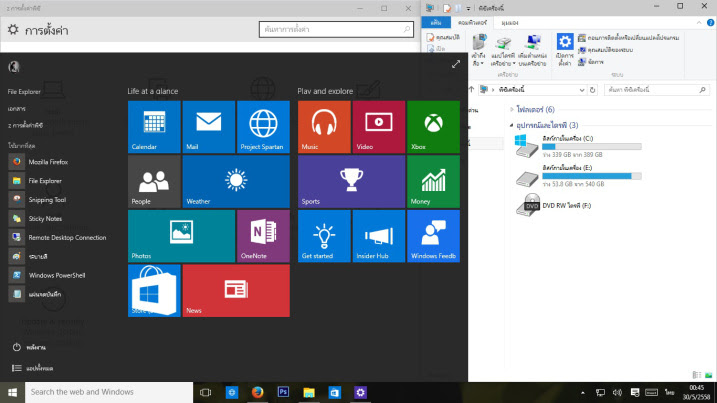The image size is (717, 403).
Task: Click the E: drive usage bar
Action: click(x=592, y=176)
